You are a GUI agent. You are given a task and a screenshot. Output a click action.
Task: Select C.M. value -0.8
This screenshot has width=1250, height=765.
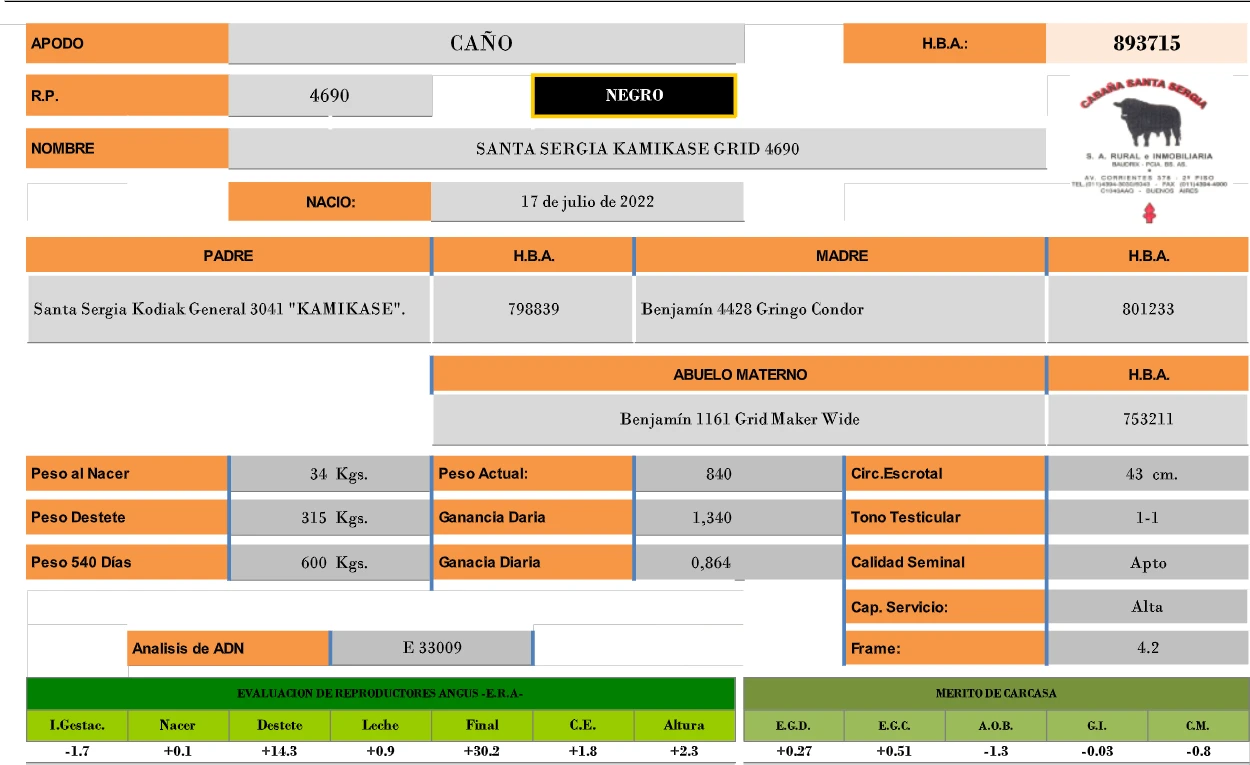tap(1198, 752)
